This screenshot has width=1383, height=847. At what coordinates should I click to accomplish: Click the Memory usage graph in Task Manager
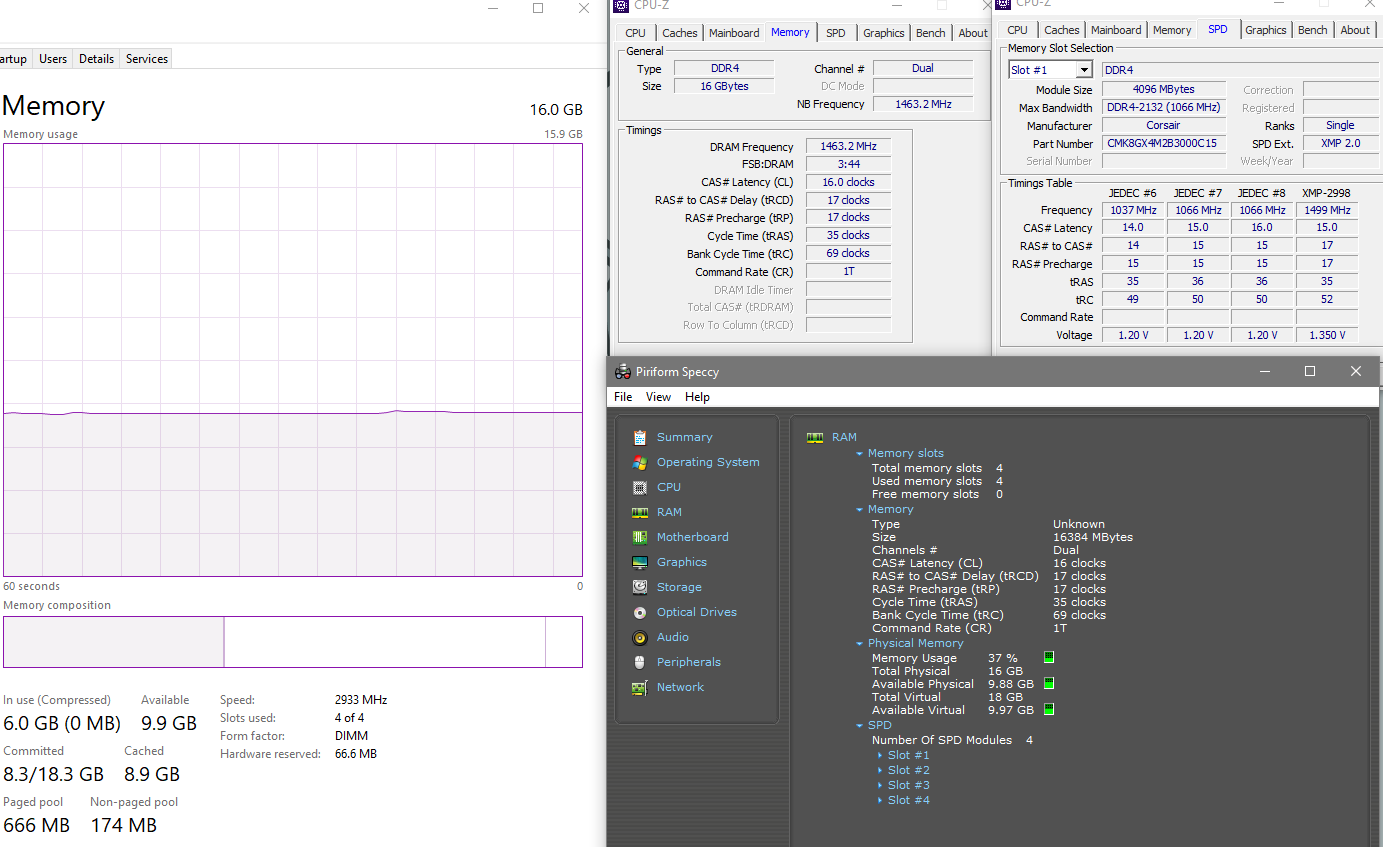tap(293, 358)
